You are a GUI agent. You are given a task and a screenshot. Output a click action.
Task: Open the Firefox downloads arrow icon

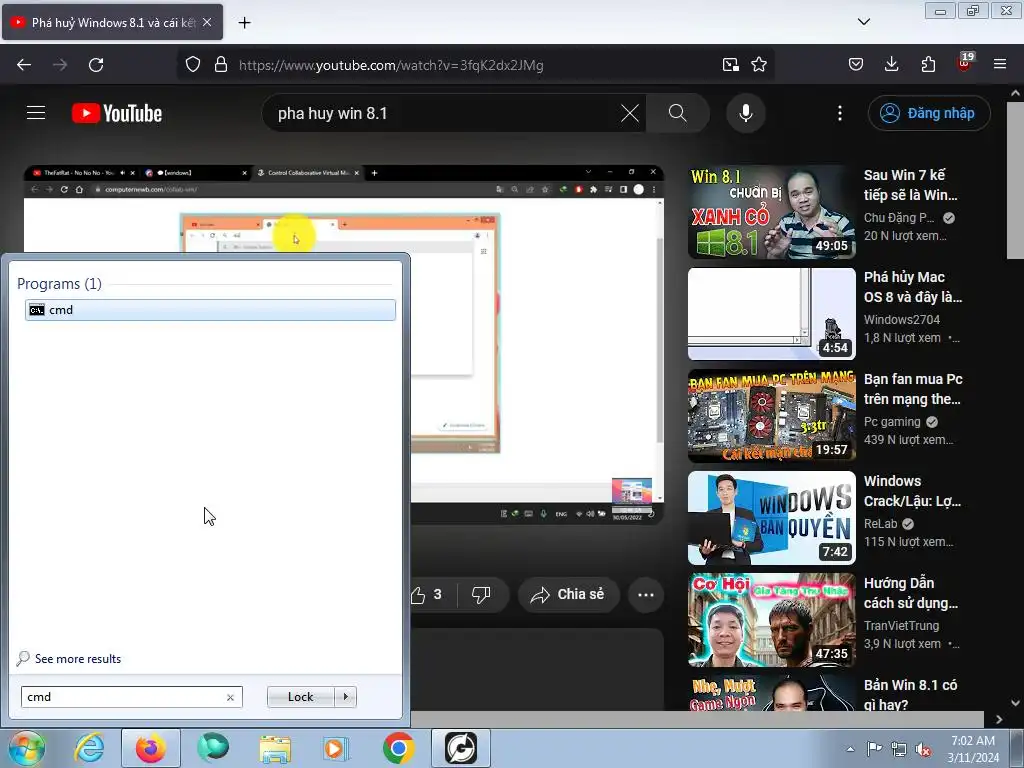(x=891, y=65)
